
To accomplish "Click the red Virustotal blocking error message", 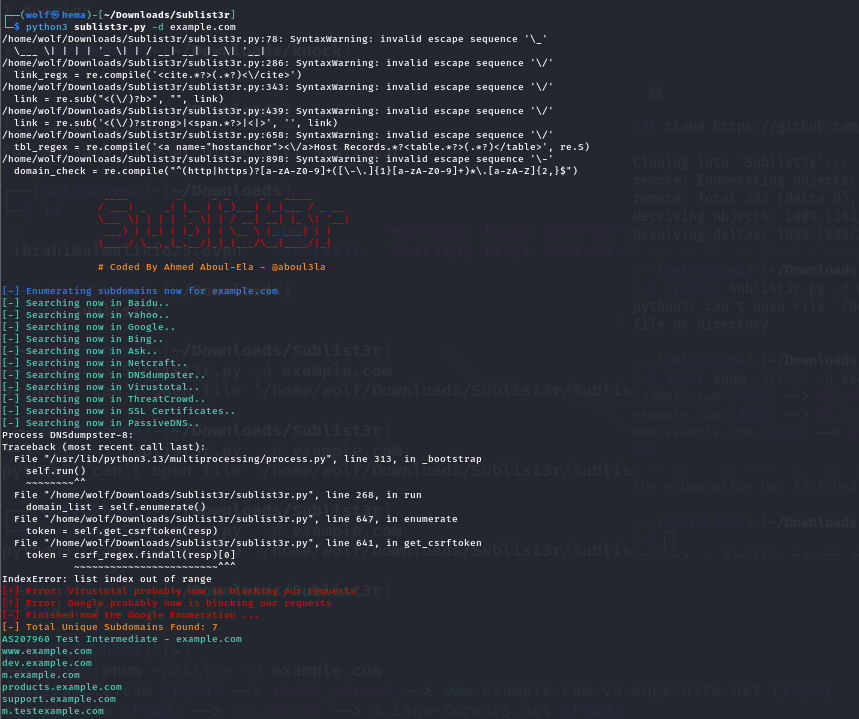I will [x=180, y=591].
